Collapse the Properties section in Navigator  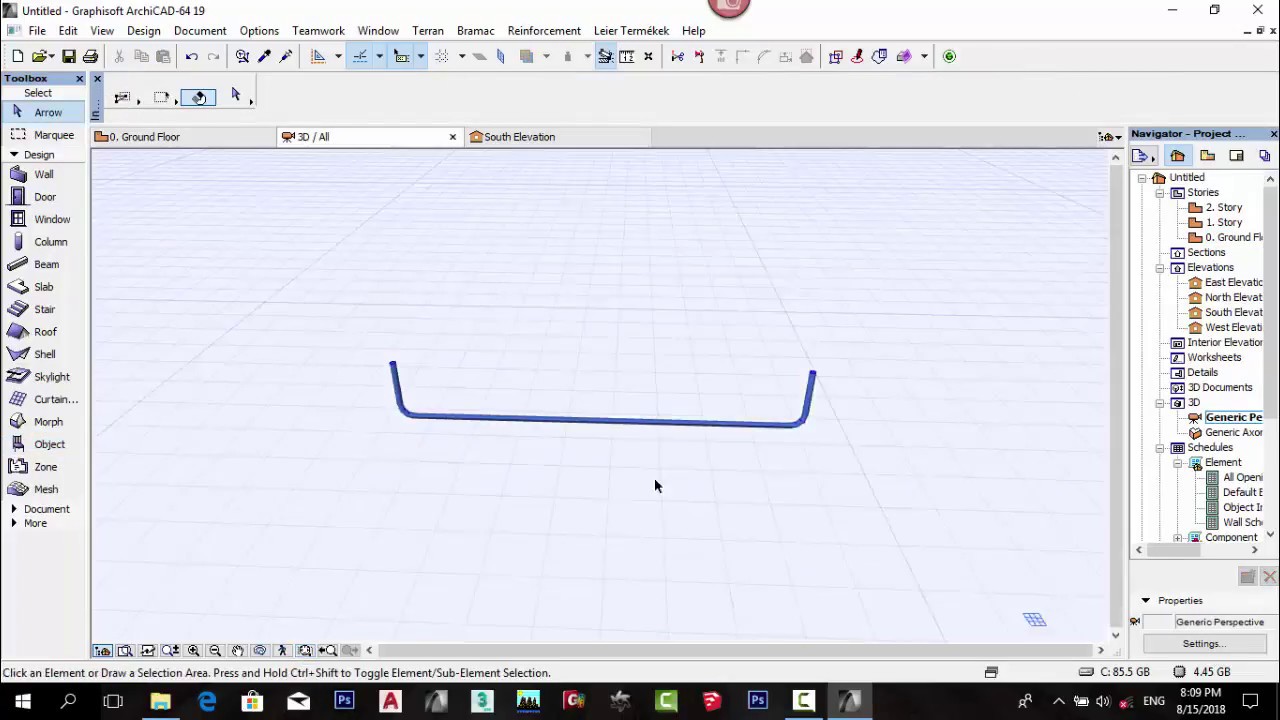pyautogui.click(x=1146, y=601)
